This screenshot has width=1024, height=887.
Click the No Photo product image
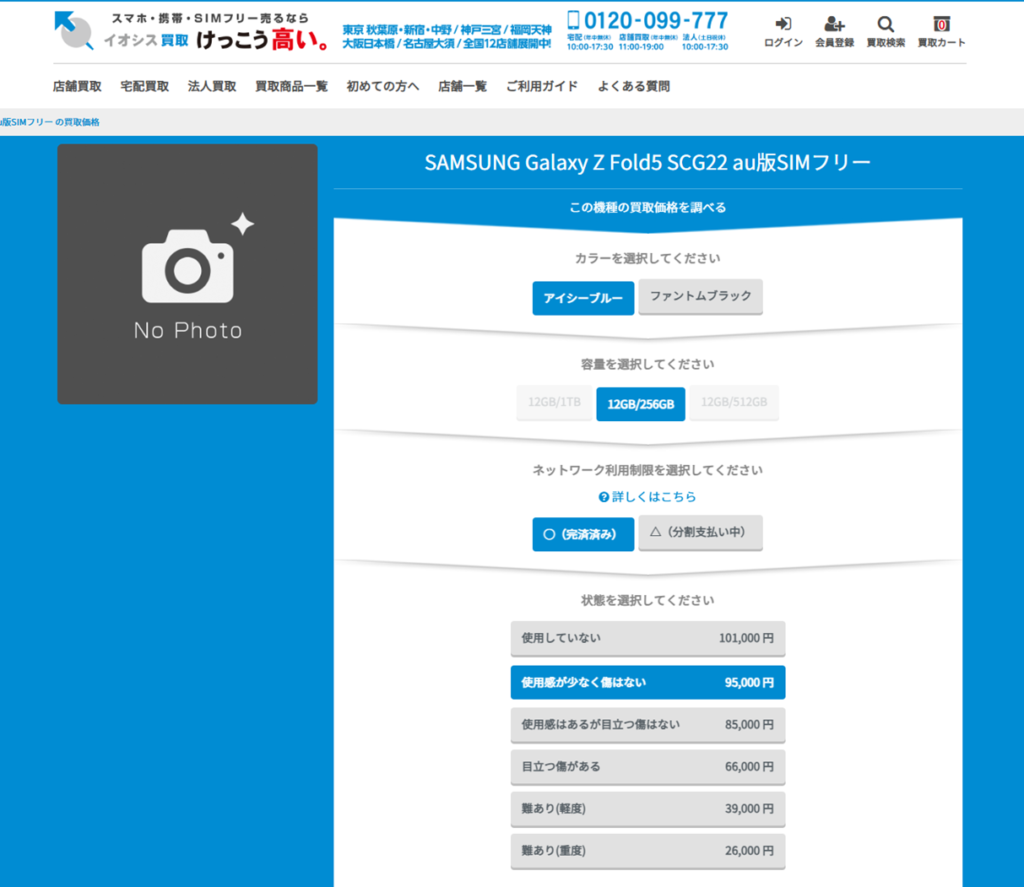click(x=187, y=274)
